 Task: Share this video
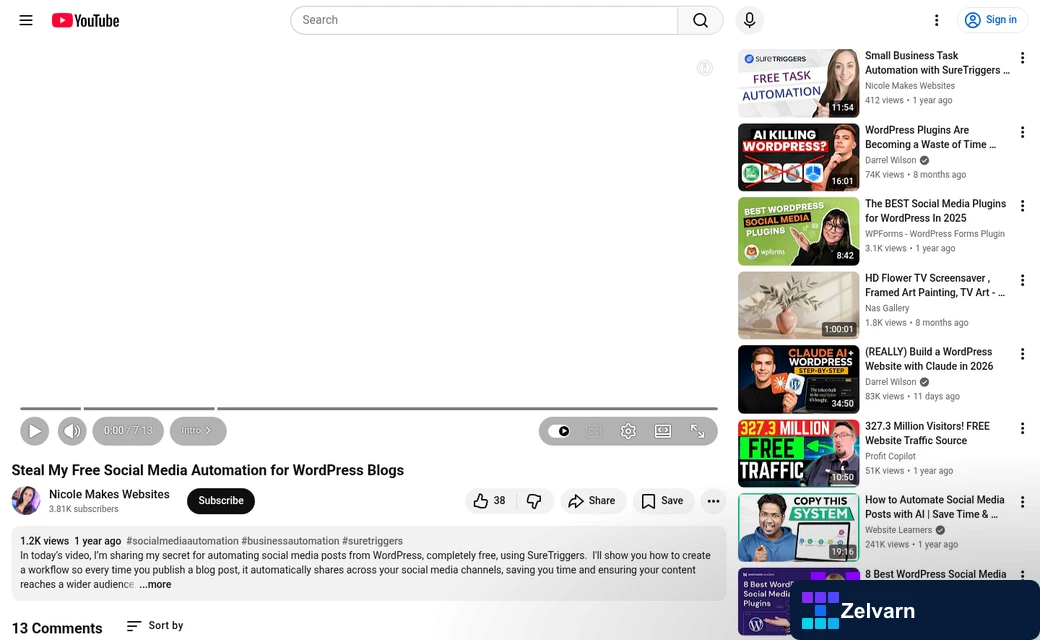[592, 501]
